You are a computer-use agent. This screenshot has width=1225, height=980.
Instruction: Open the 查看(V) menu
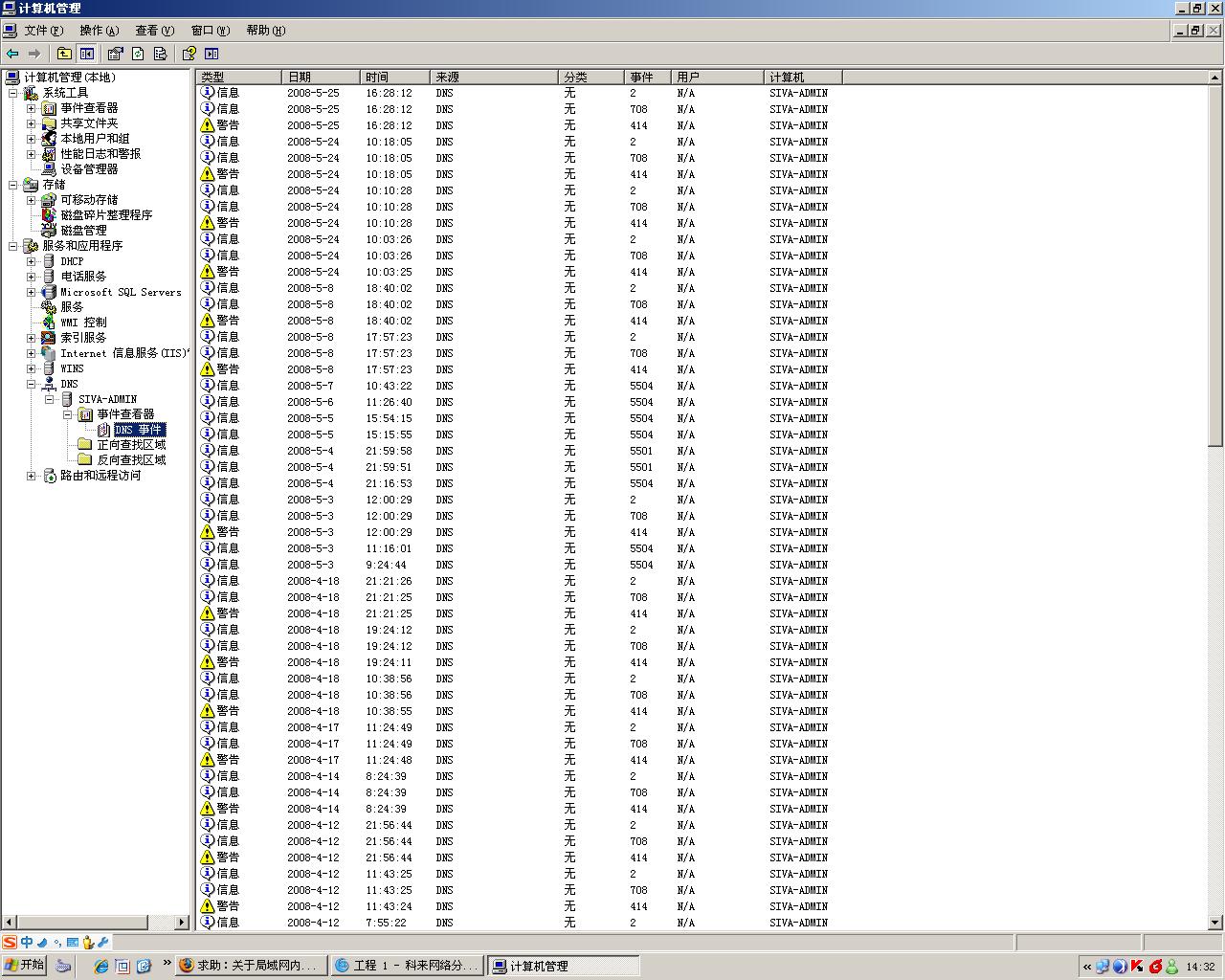click(x=154, y=31)
